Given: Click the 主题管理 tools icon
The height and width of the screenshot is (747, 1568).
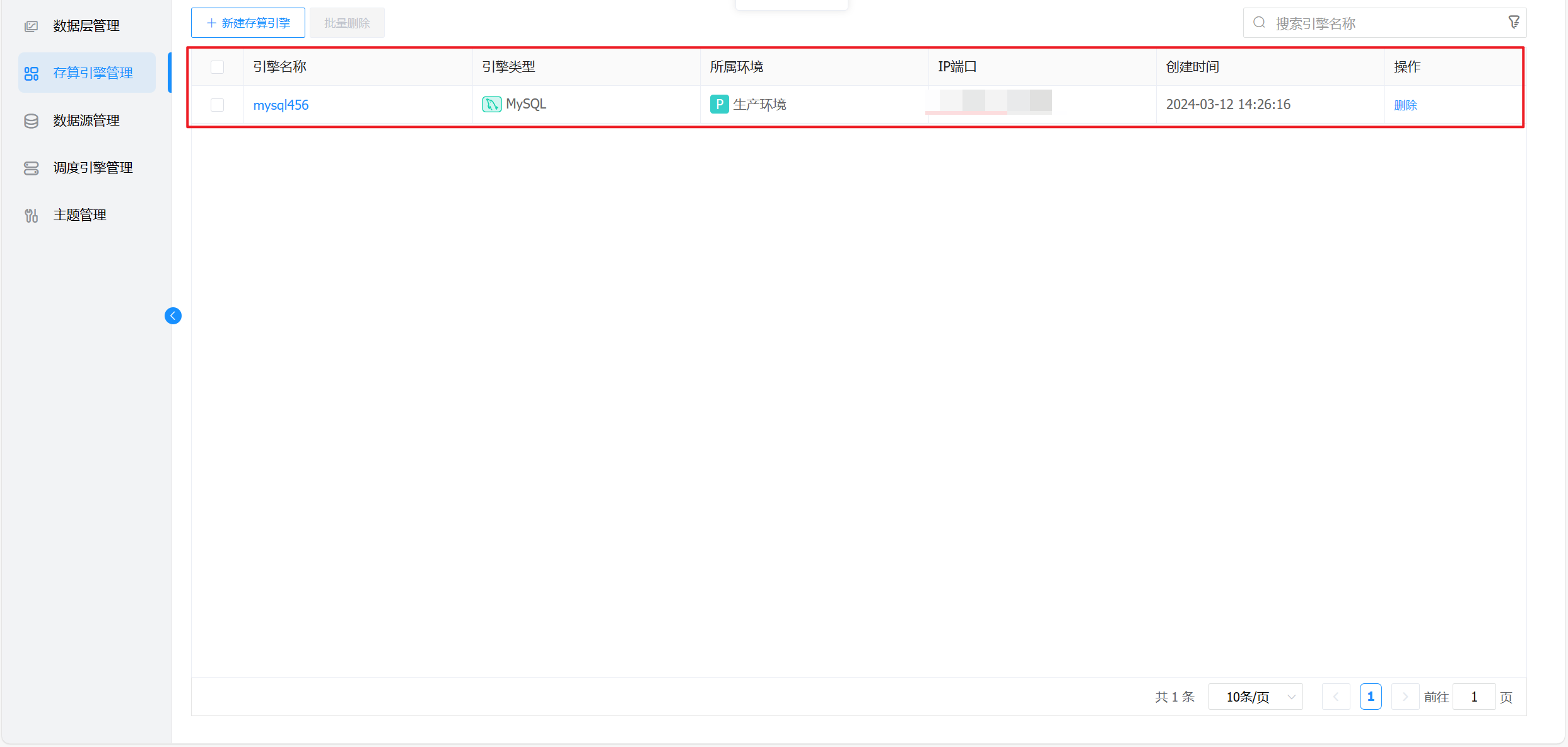Looking at the screenshot, I should click(31, 216).
